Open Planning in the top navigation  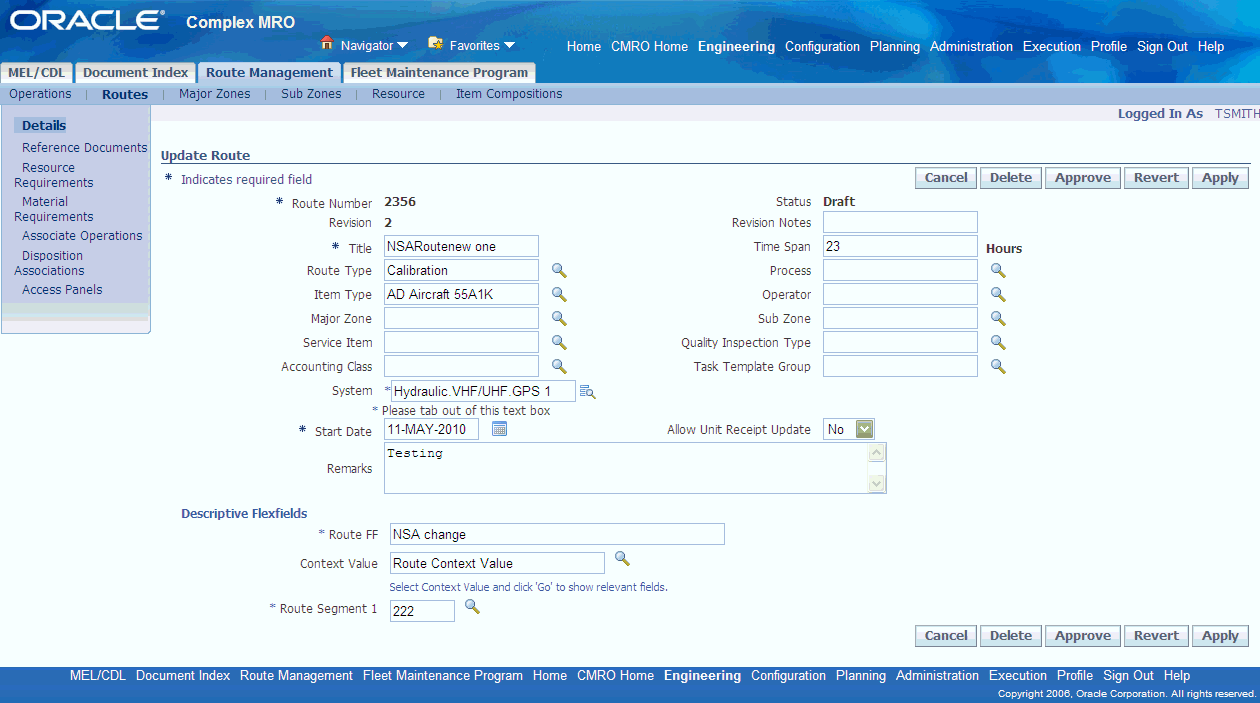click(895, 47)
